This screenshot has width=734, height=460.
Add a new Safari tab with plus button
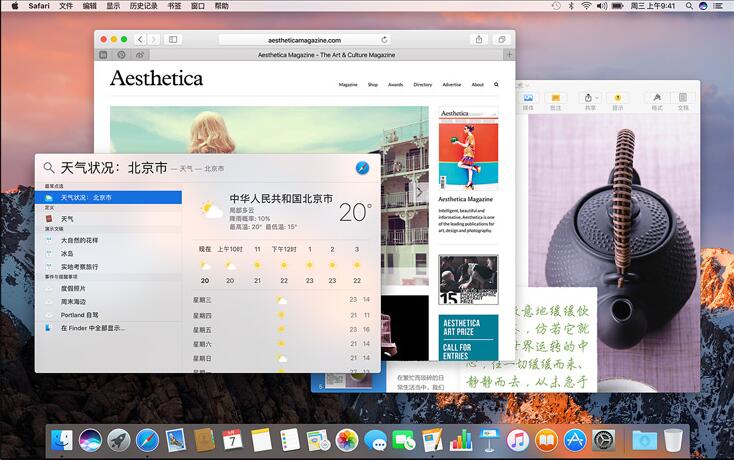[x=509, y=54]
